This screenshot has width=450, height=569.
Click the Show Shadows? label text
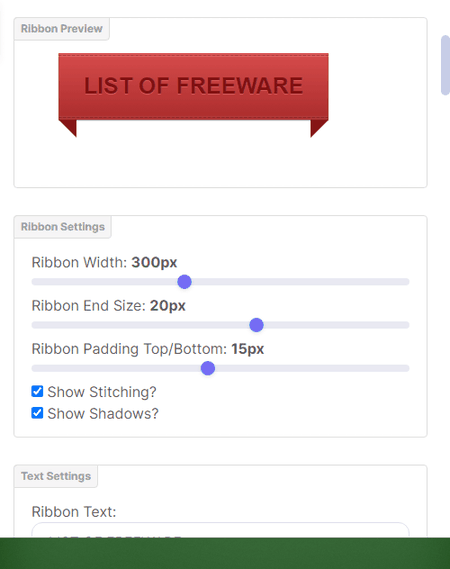(x=103, y=414)
